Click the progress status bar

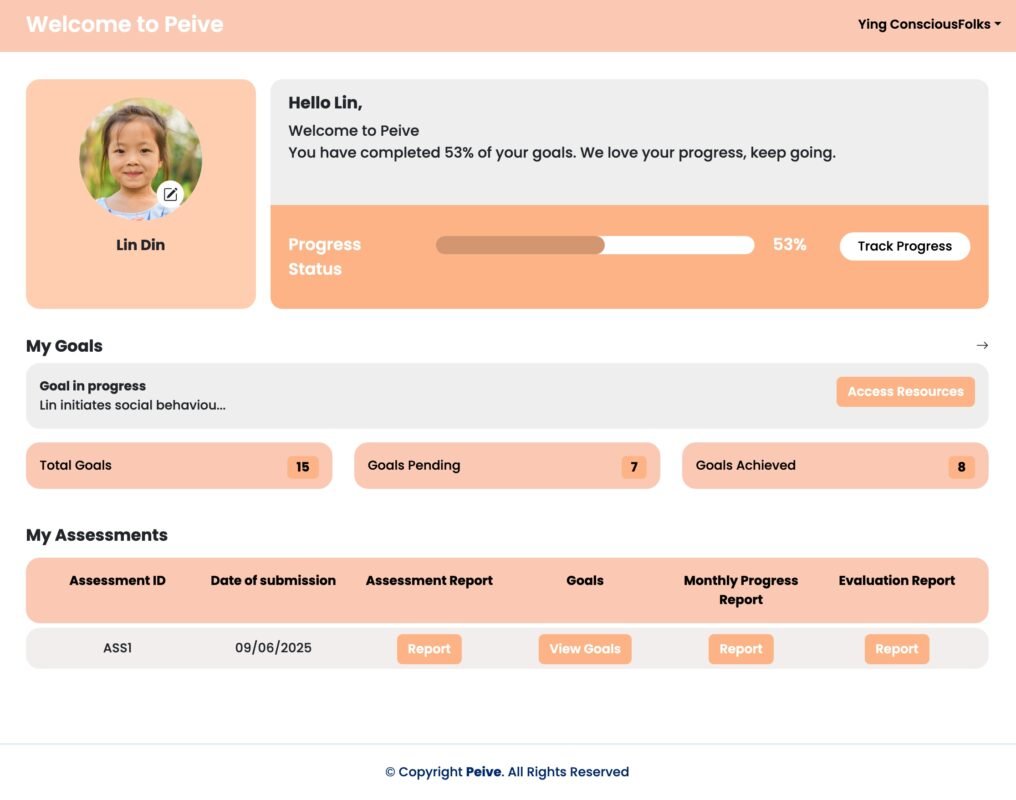[x=594, y=245]
